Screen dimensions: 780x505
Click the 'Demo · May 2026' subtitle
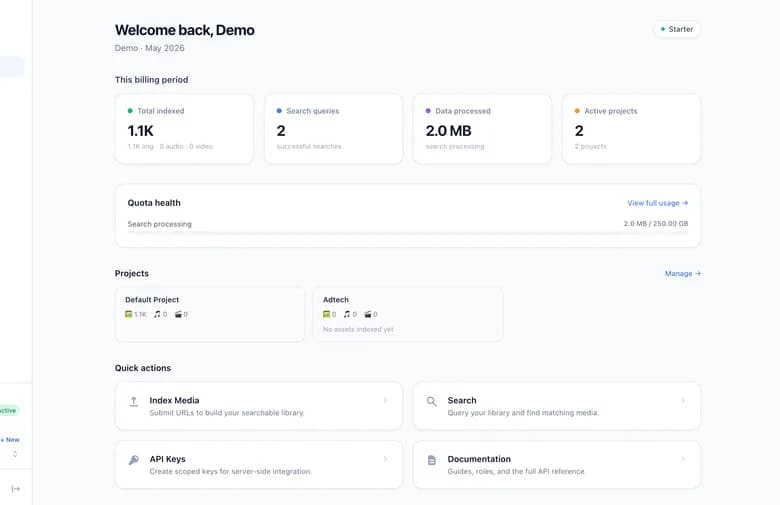(150, 48)
